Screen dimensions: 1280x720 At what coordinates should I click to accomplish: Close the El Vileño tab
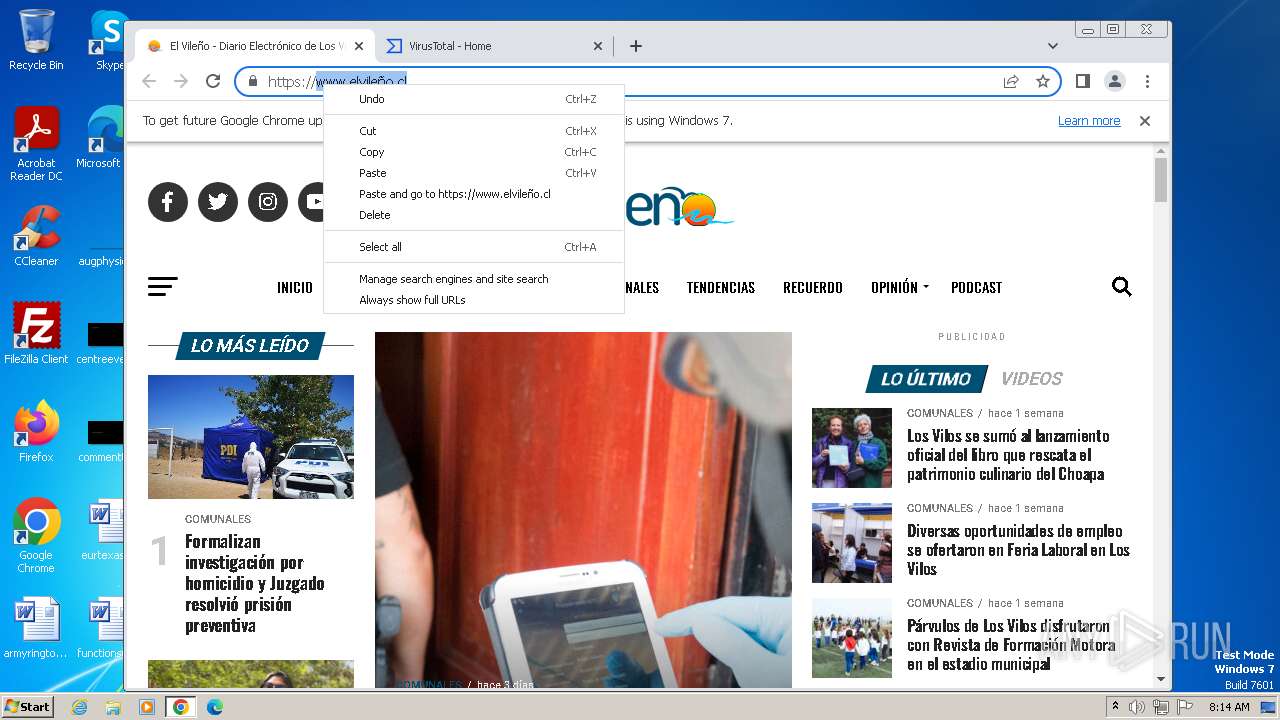(360, 46)
